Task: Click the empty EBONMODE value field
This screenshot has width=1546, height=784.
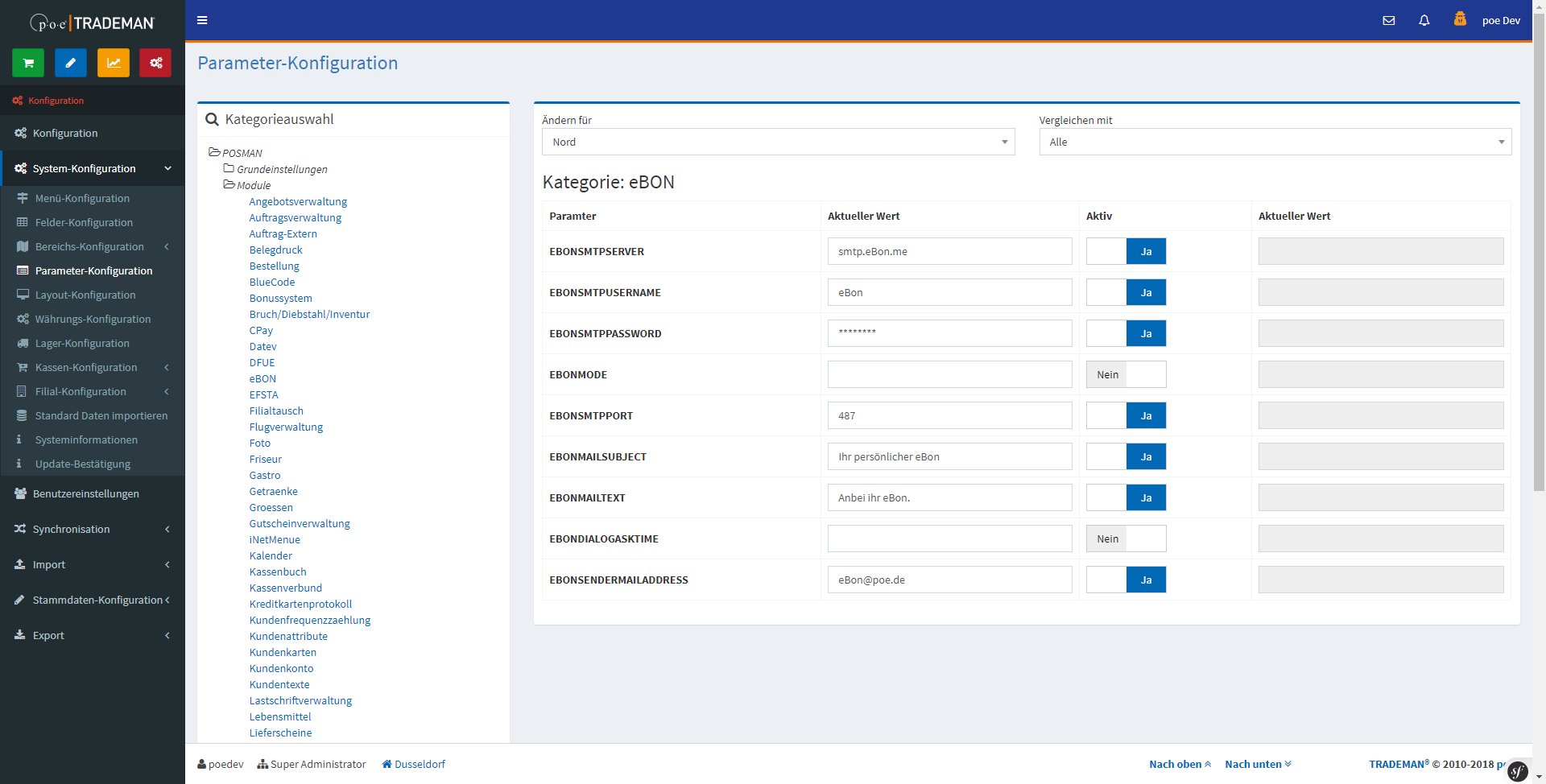Action: coord(949,374)
